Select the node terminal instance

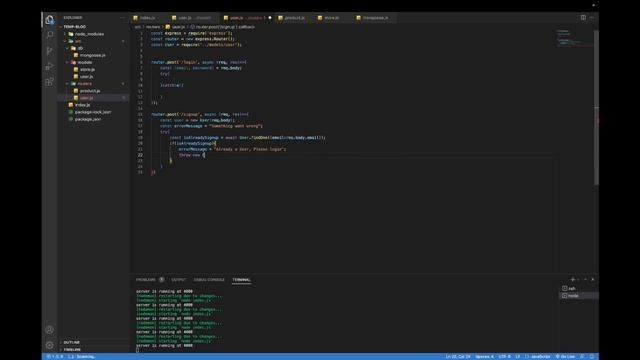578,296
